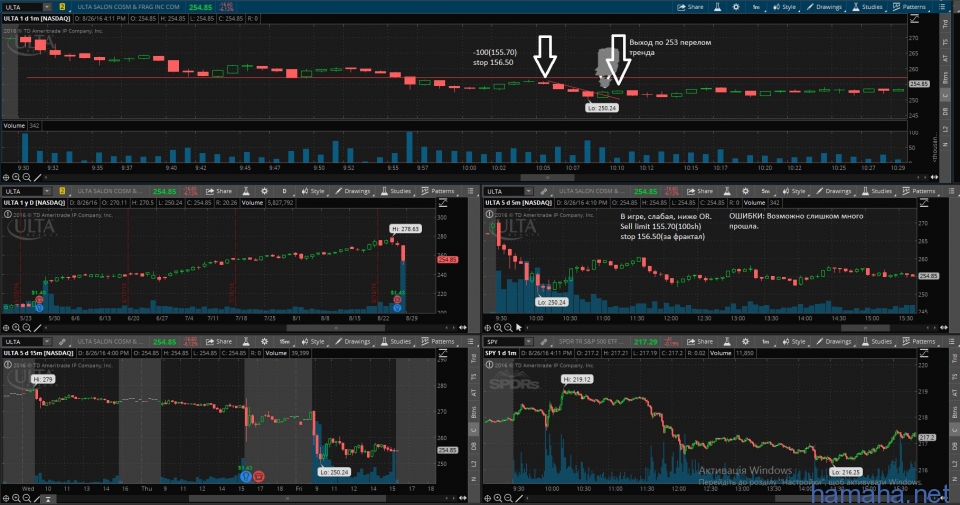Open the list menu icon of top chart
Screen dimensions: 960x505
point(942,7)
